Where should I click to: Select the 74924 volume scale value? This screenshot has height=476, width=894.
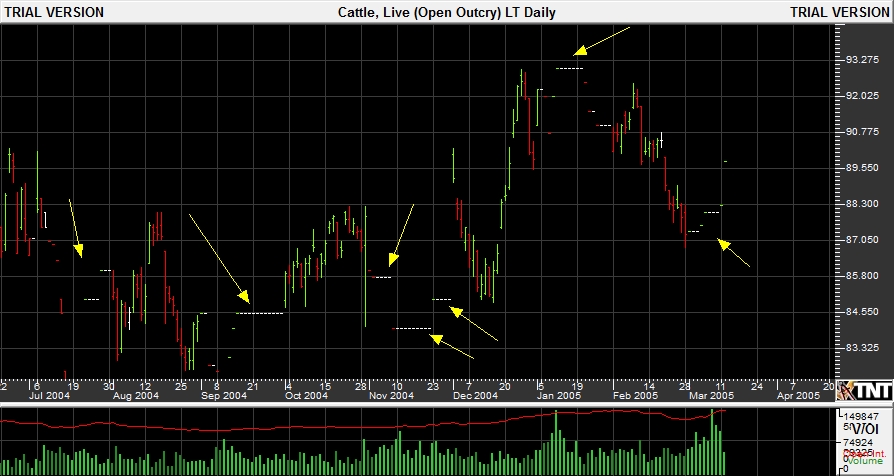point(859,442)
